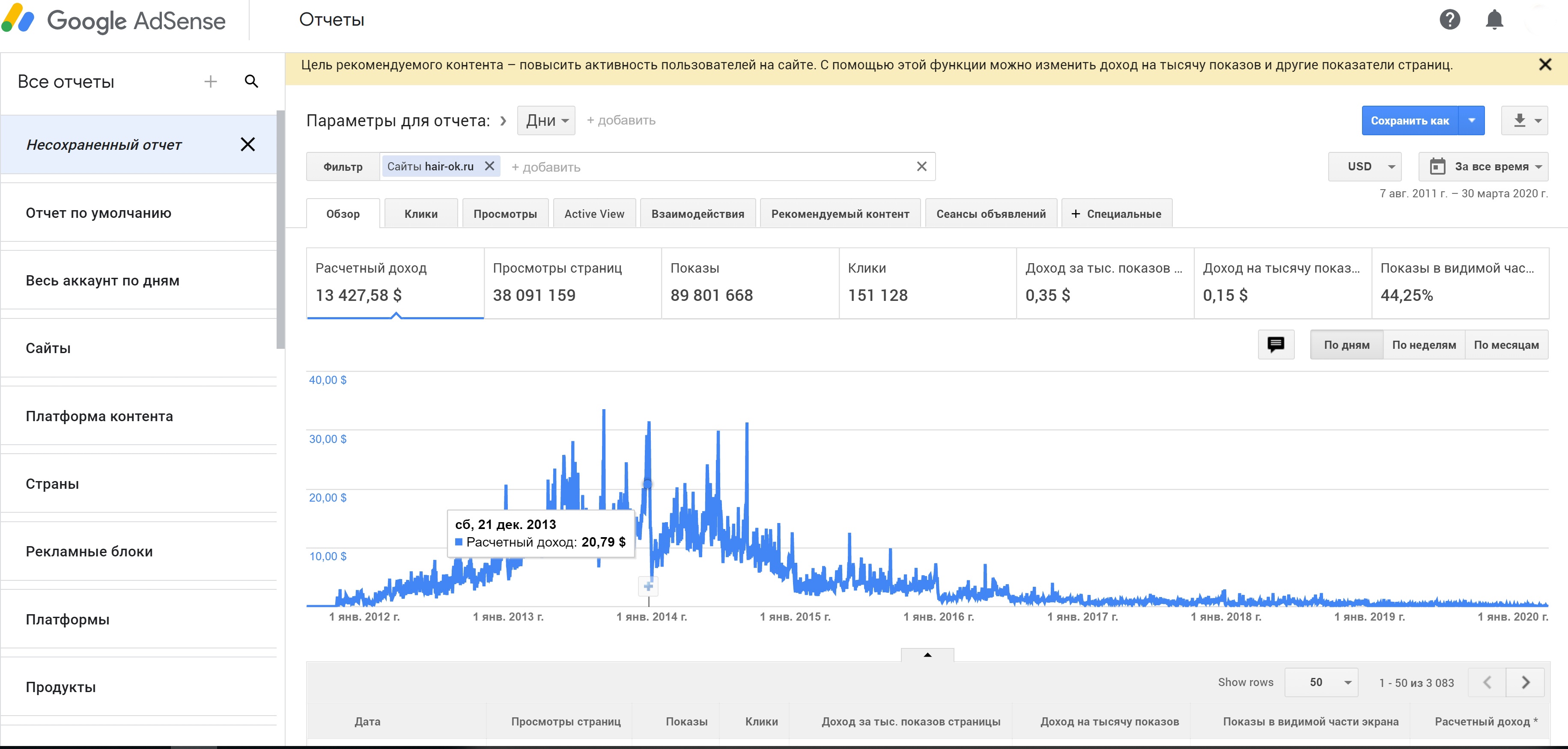Image resolution: width=1568 pixels, height=749 pixels.
Task: Dismiss the yellow recommendation banner
Action: tap(1544, 65)
